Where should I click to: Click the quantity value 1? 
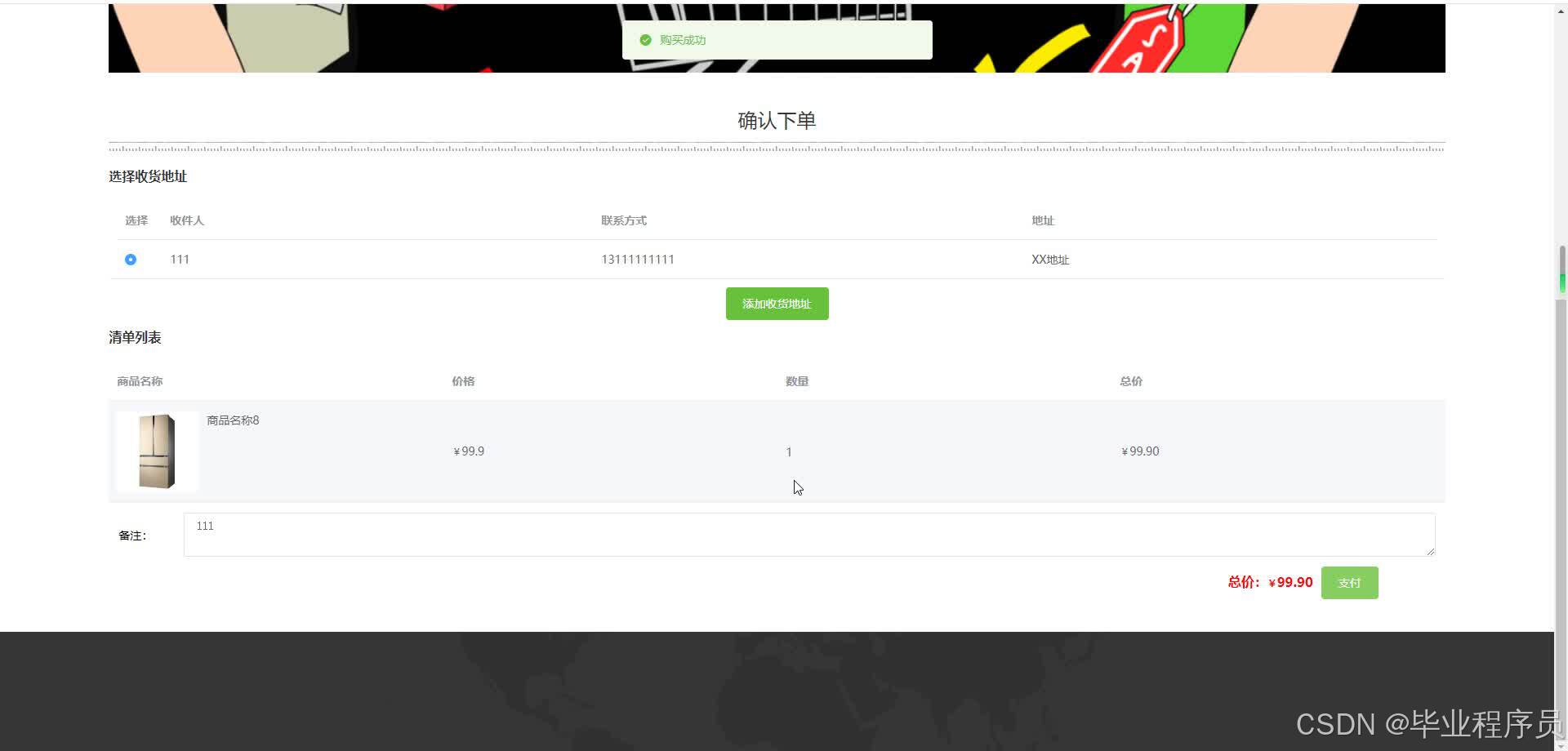pos(789,452)
